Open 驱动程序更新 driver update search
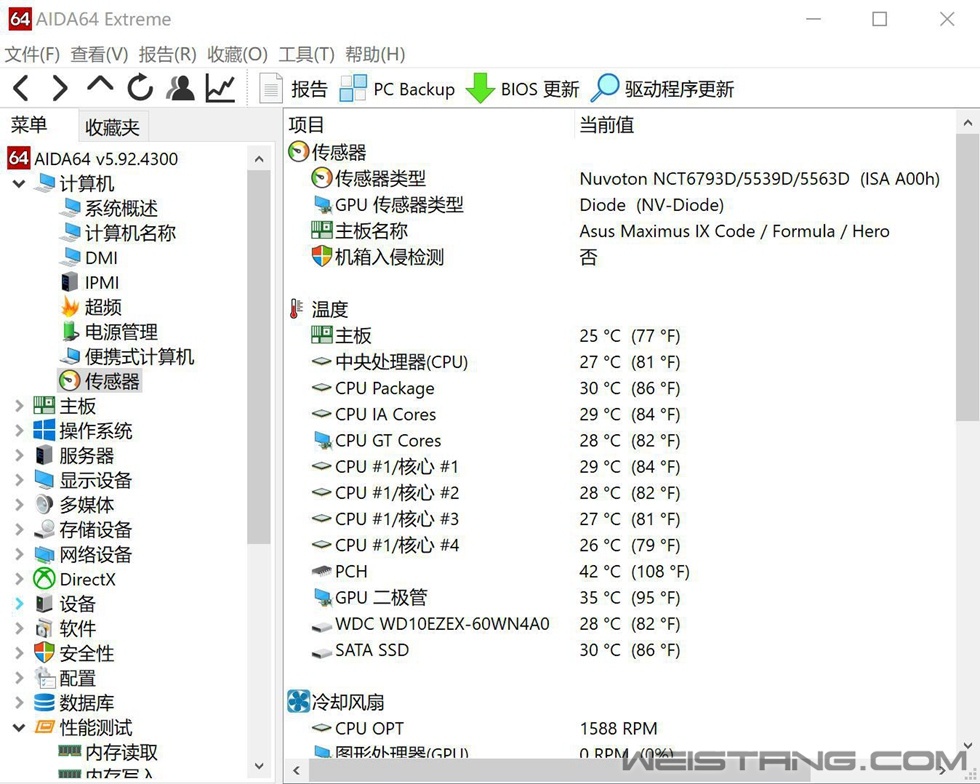The height and width of the screenshot is (784, 980). tap(663, 89)
